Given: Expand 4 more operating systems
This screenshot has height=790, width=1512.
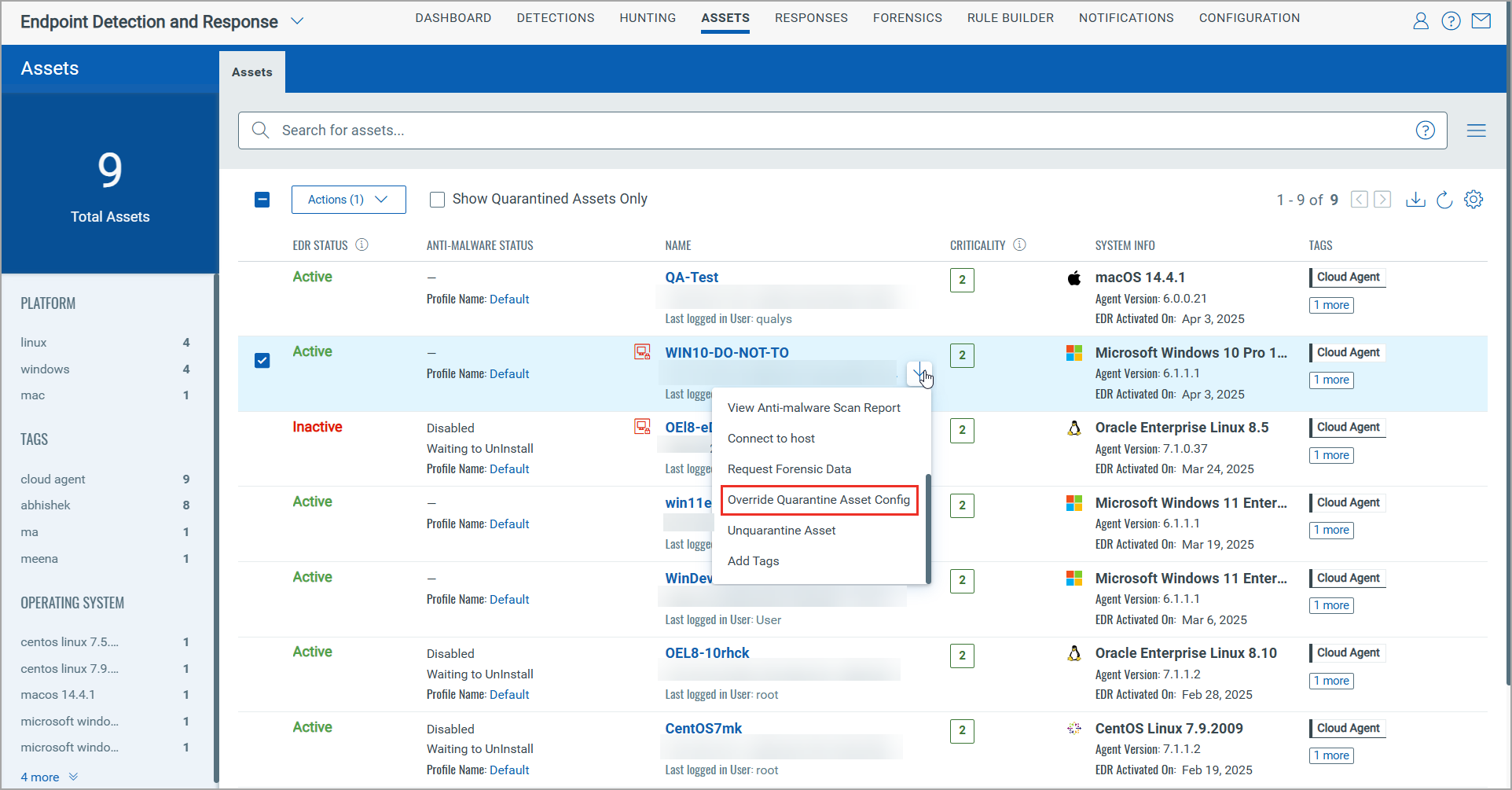Looking at the screenshot, I should [49, 777].
